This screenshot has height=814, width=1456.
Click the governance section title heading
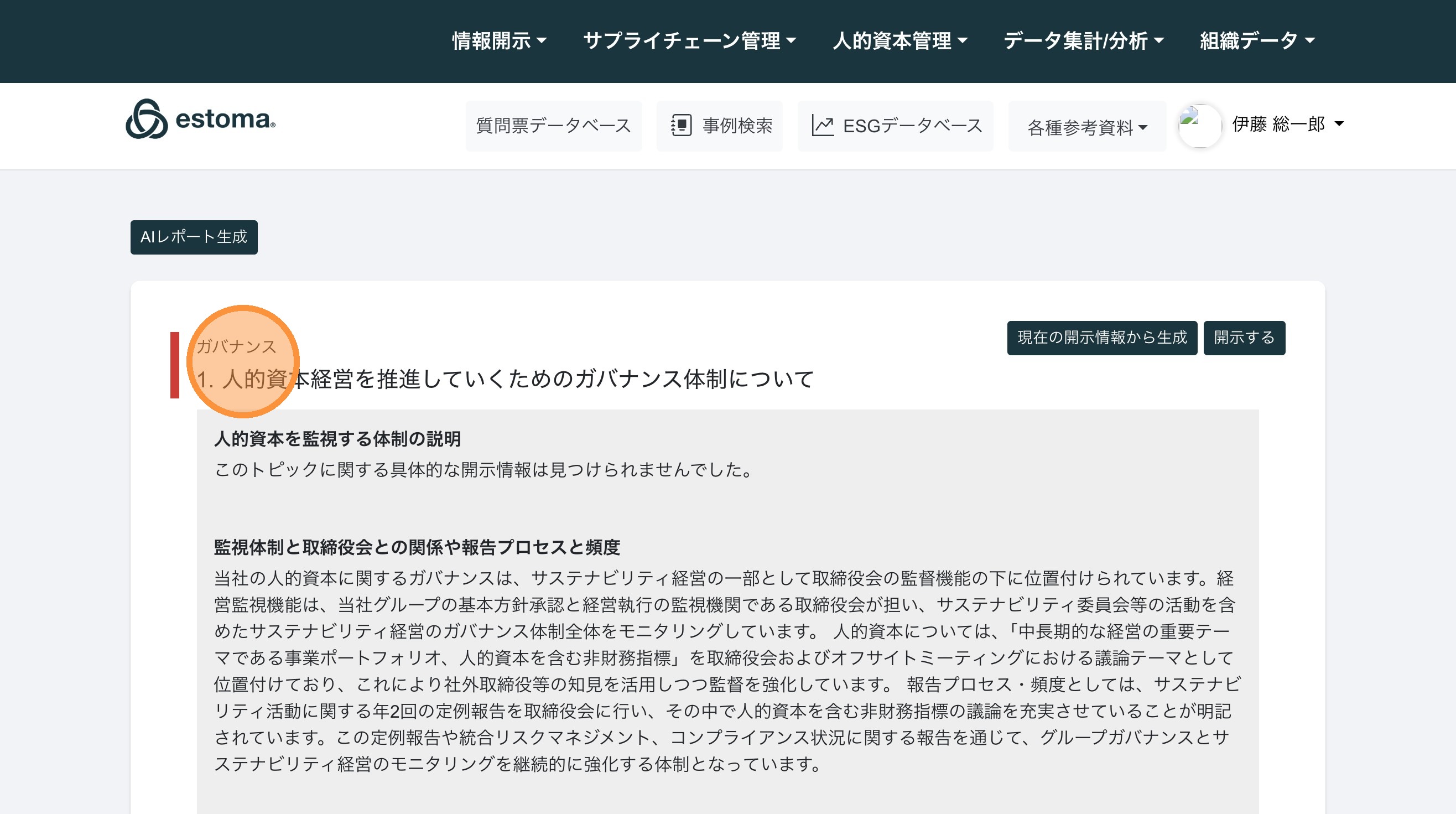(x=506, y=379)
